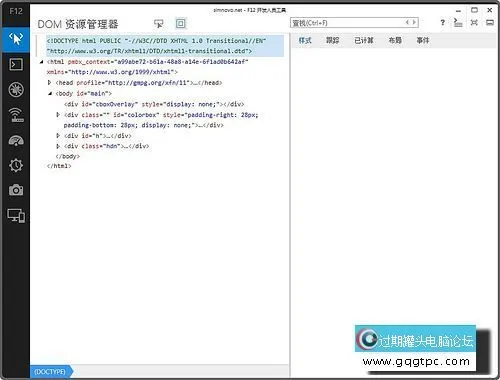Image resolution: width=500 pixels, height=380 pixels.
Task: Activate the Select element pointer icon
Action: point(159,24)
